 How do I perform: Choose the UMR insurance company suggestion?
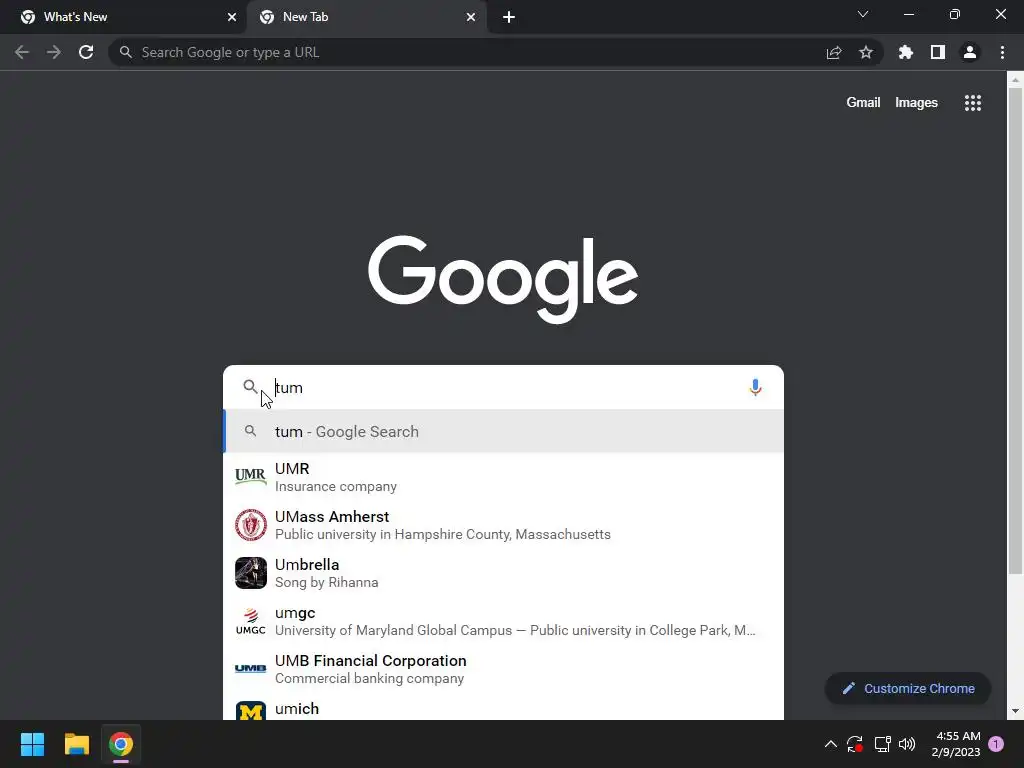[504, 477]
